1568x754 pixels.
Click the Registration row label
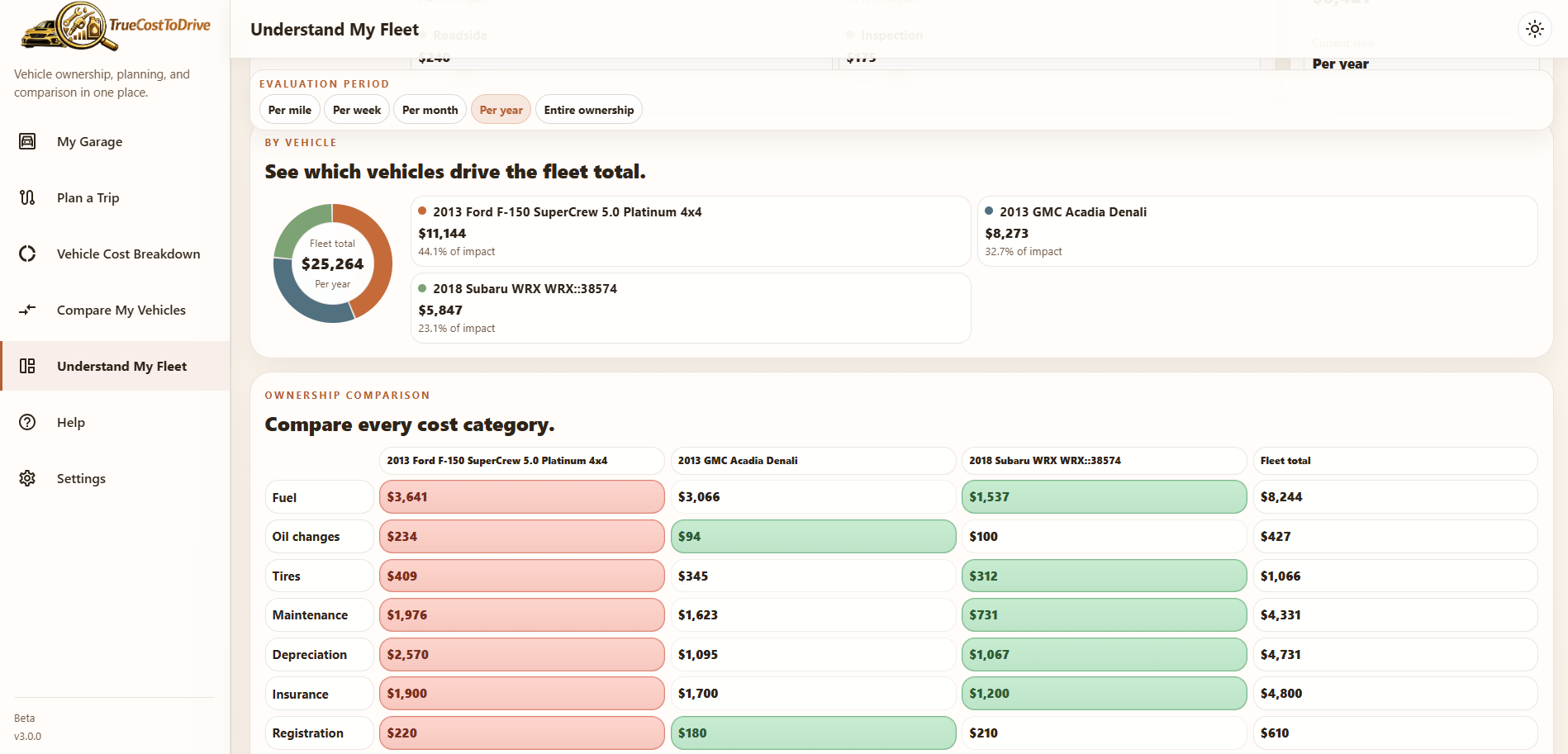(320, 733)
